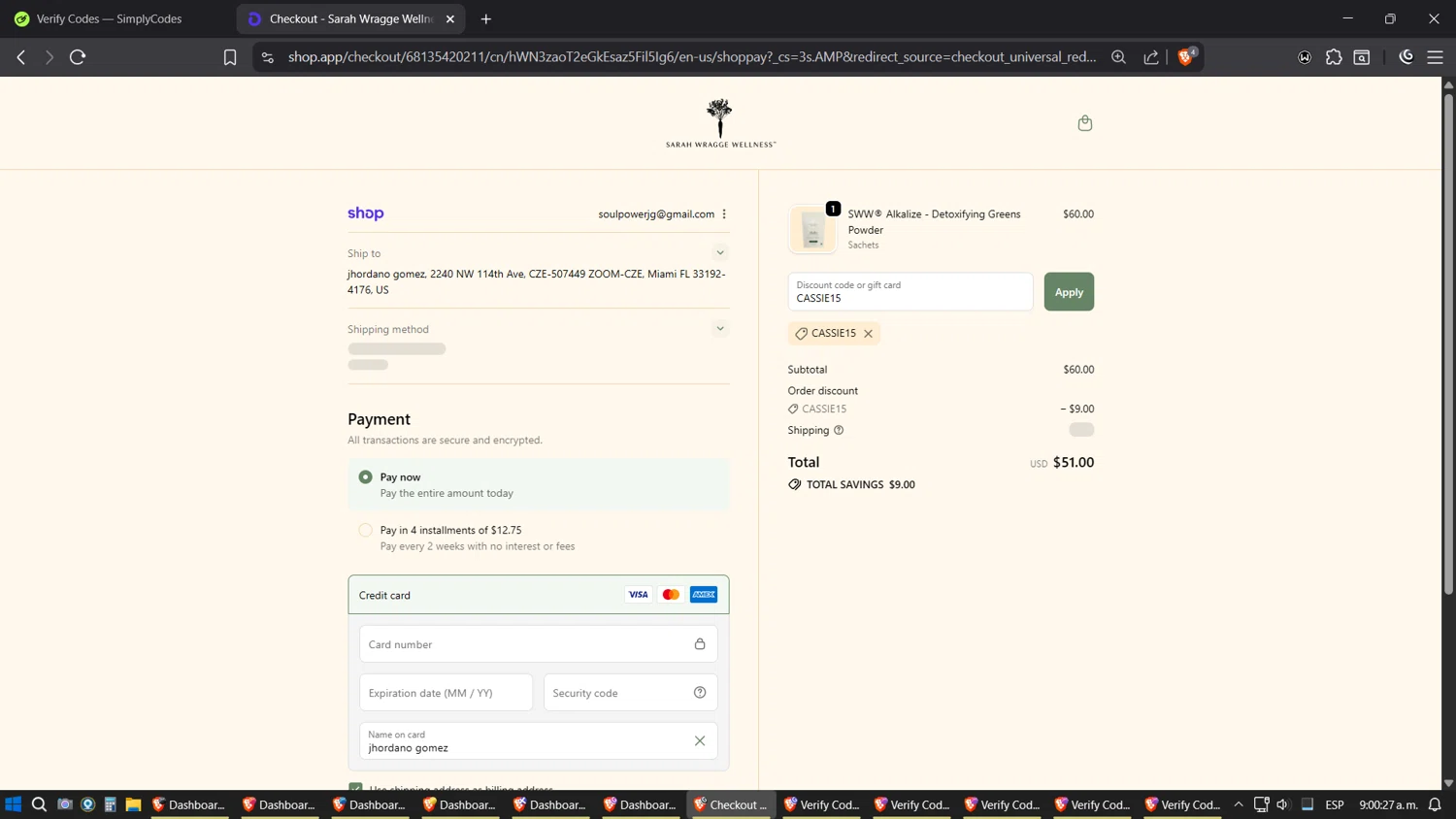1456x819 pixels.
Task: View site information icon in address bar
Action: [x=268, y=57]
